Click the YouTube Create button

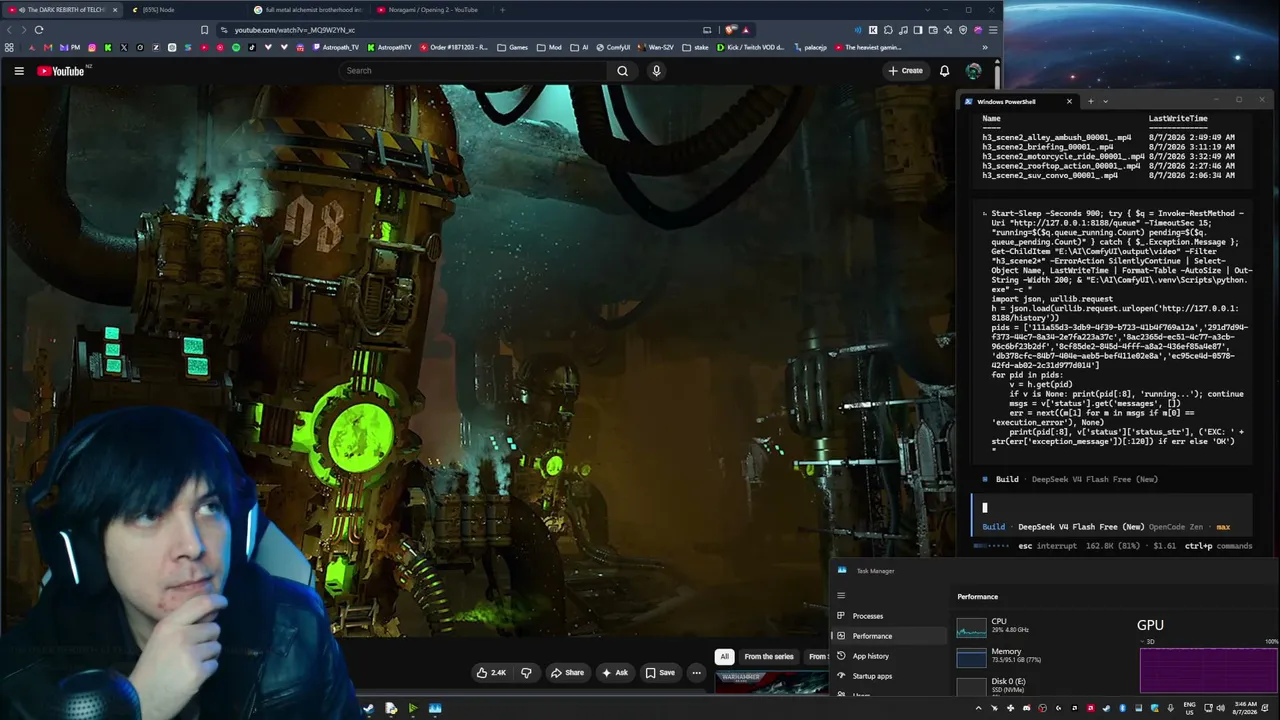[x=905, y=71]
